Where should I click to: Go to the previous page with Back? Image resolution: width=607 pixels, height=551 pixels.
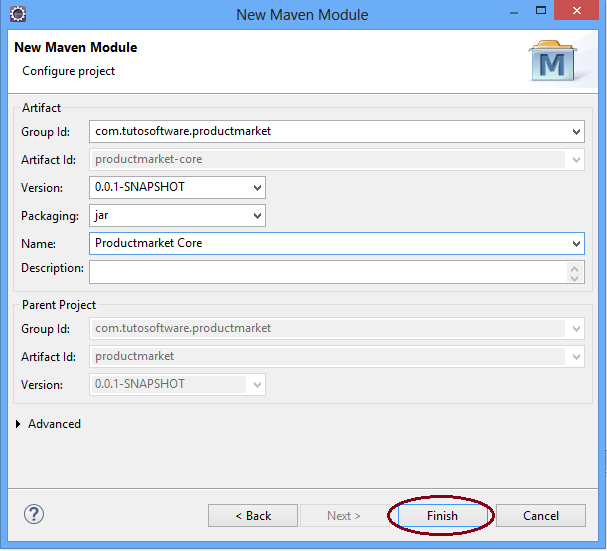pyautogui.click(x=253, y=515)
